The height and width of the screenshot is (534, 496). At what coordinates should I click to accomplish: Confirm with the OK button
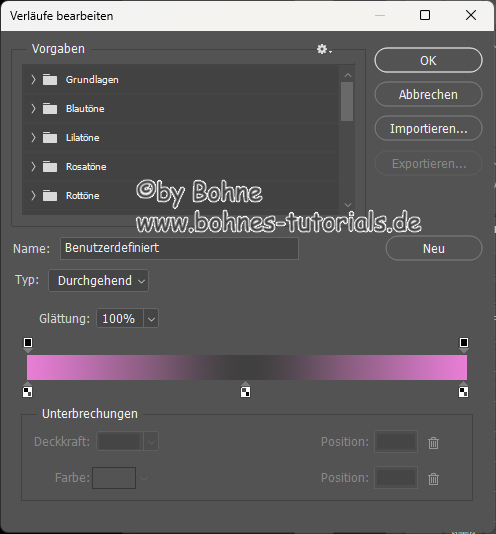coord(428,60)
